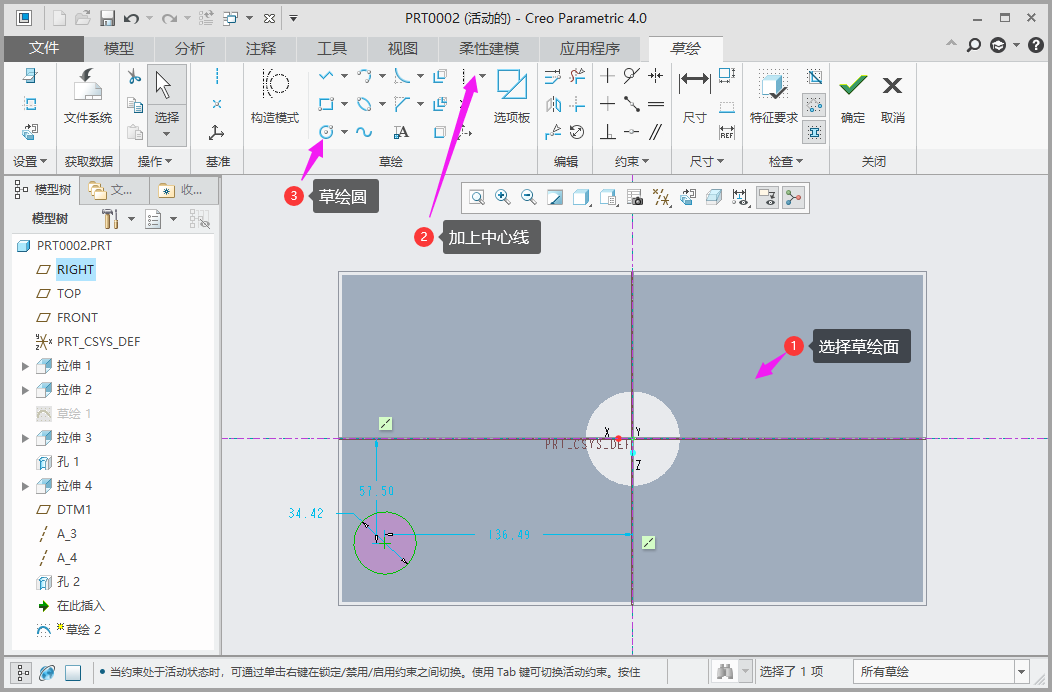Image resolution: width=1052 pixels, height=692 pixels.
Task: Click the scissors cut icon
Action: 135,77
